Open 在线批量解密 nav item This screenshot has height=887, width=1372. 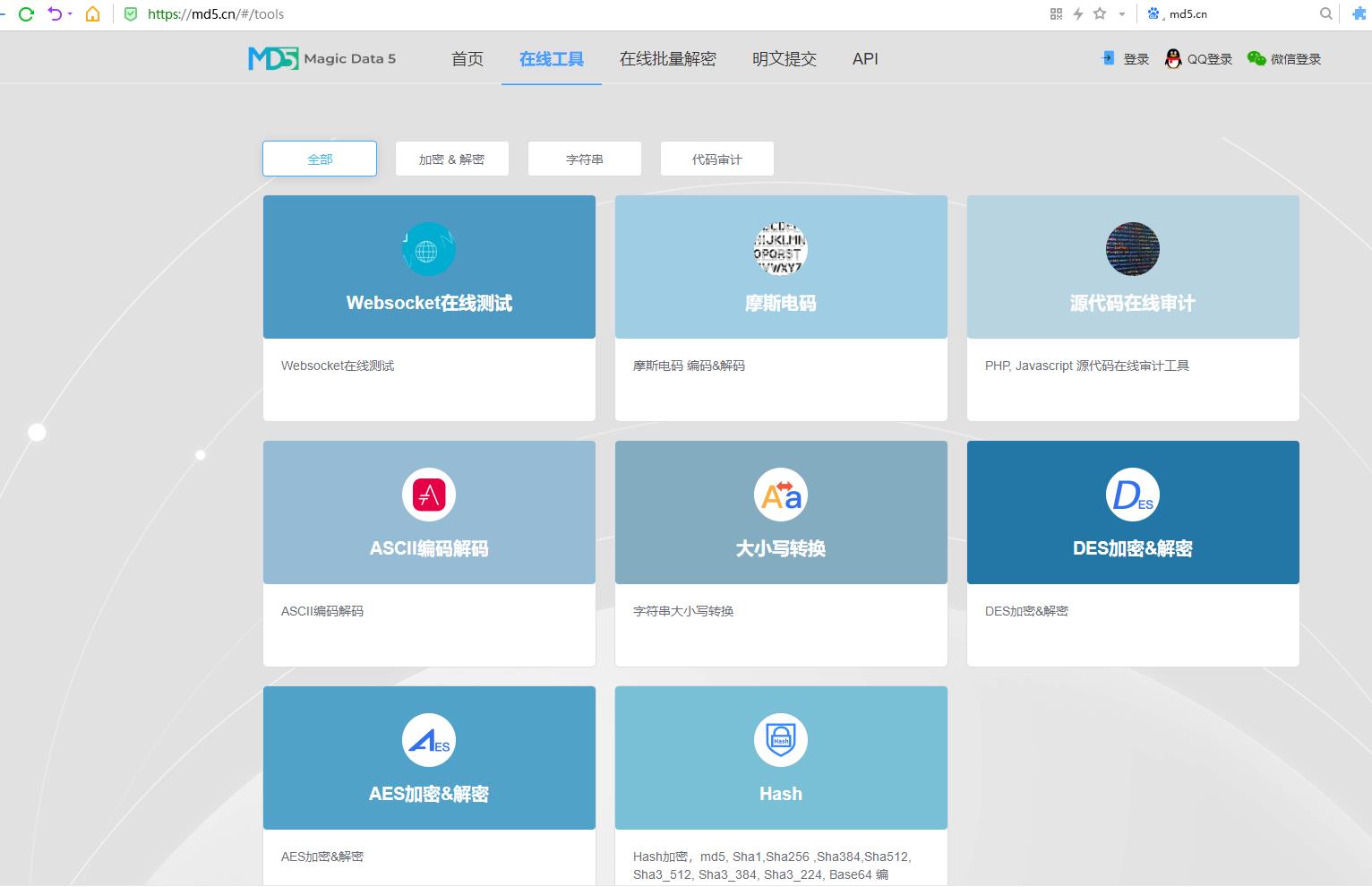pos(668,58)
